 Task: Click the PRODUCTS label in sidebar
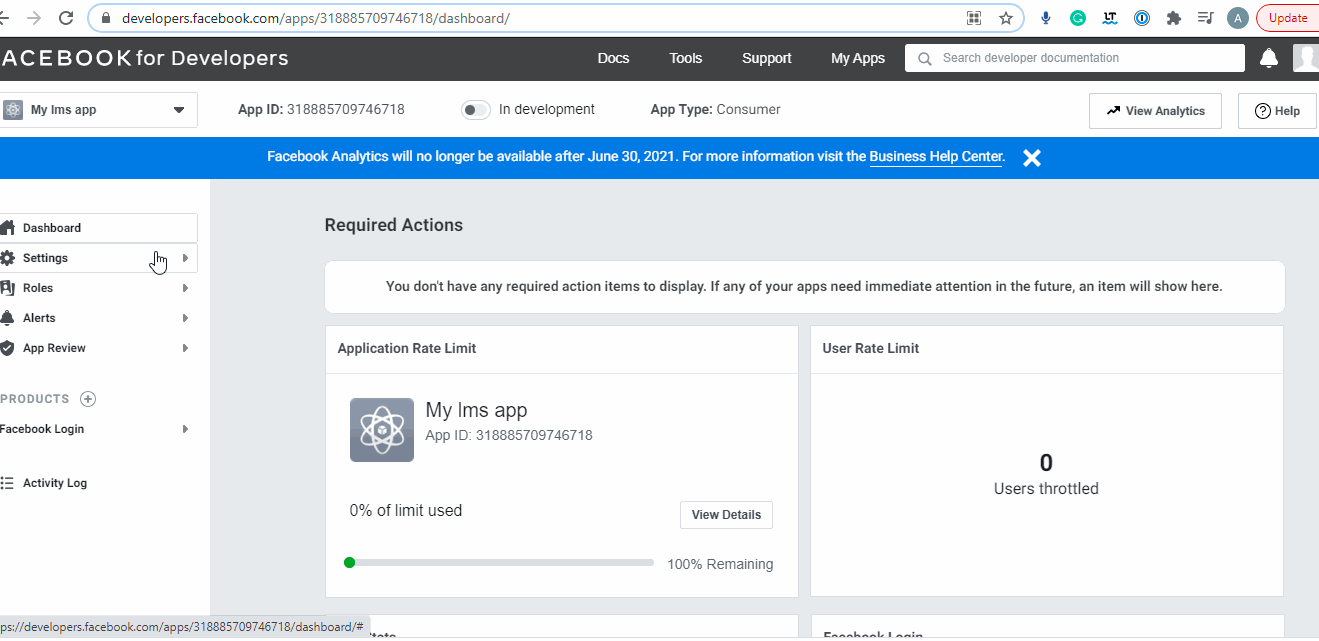(x=35, y=399)
